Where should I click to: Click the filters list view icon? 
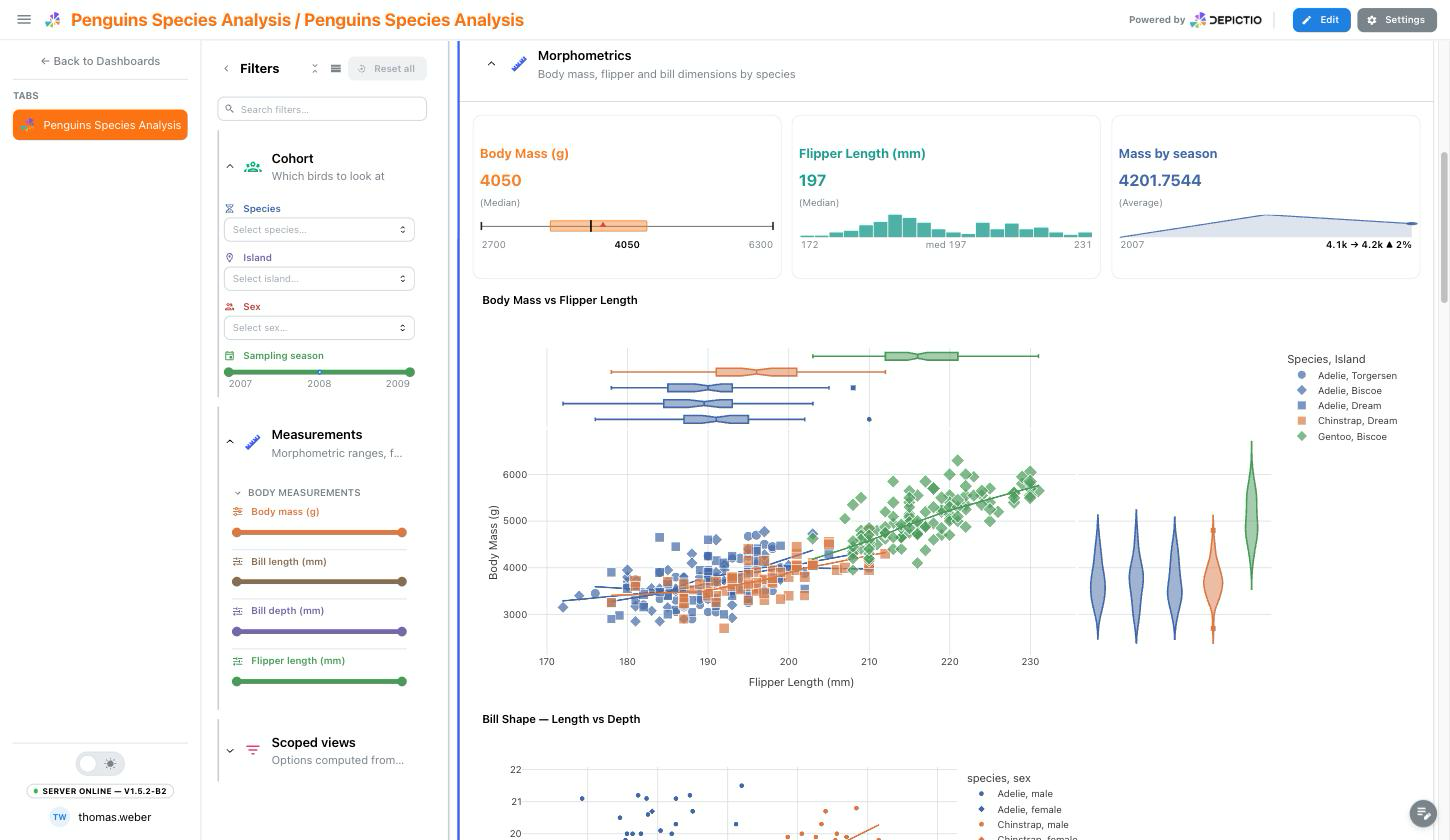(336, 69)
